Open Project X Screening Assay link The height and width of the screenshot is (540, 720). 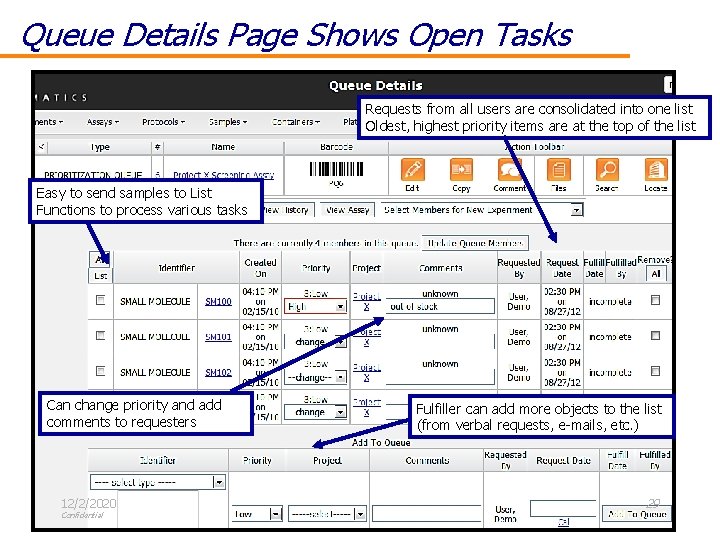pyautogui.click(x=224, y=175)
